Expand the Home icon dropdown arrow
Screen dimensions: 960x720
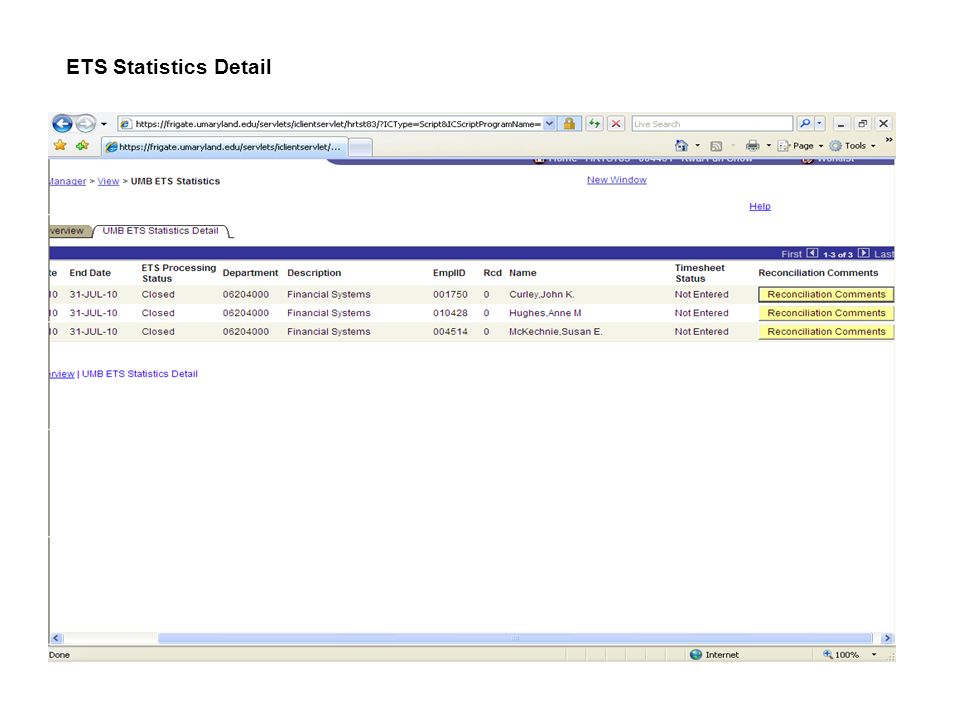pos(697,146)
